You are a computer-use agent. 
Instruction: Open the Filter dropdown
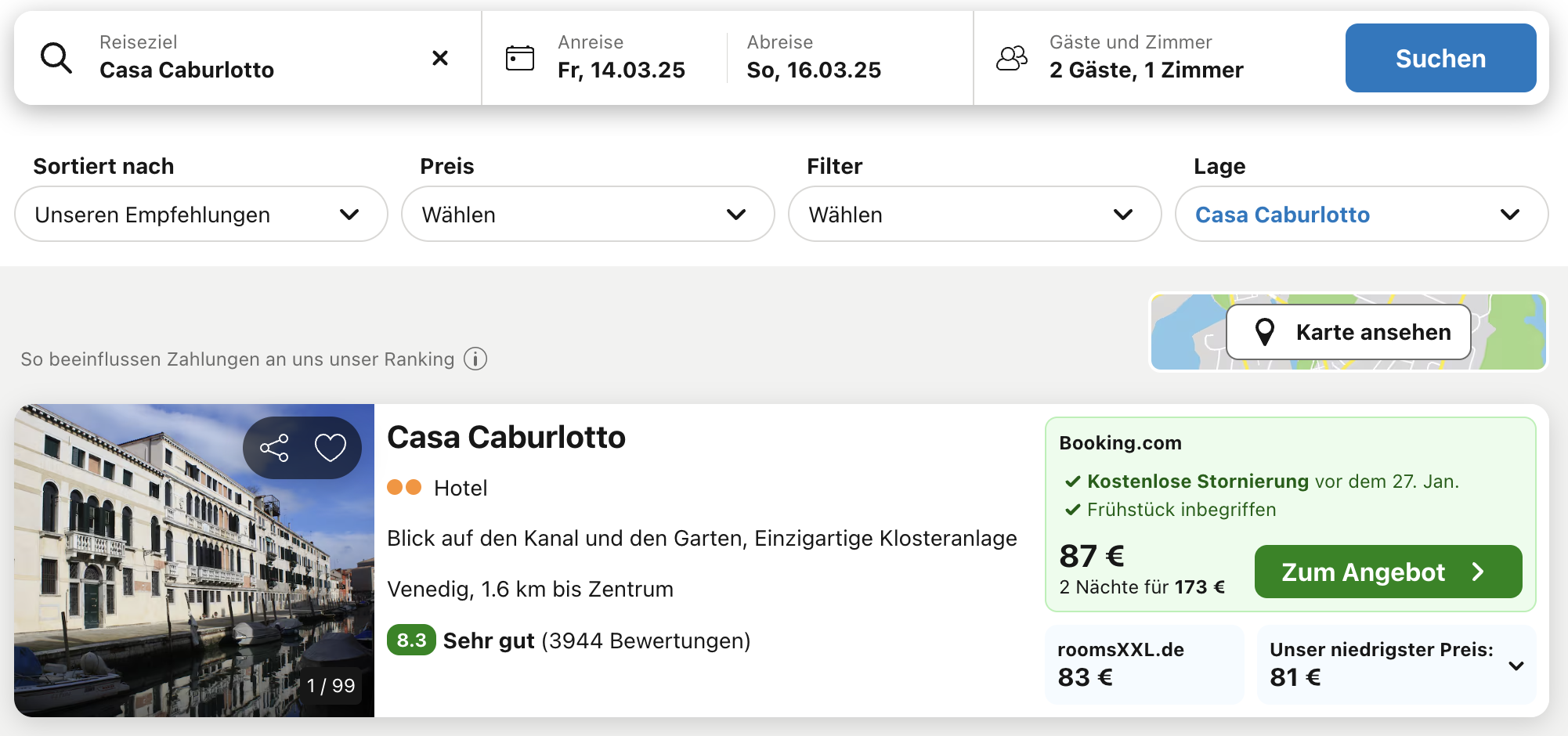click(974, 214)
